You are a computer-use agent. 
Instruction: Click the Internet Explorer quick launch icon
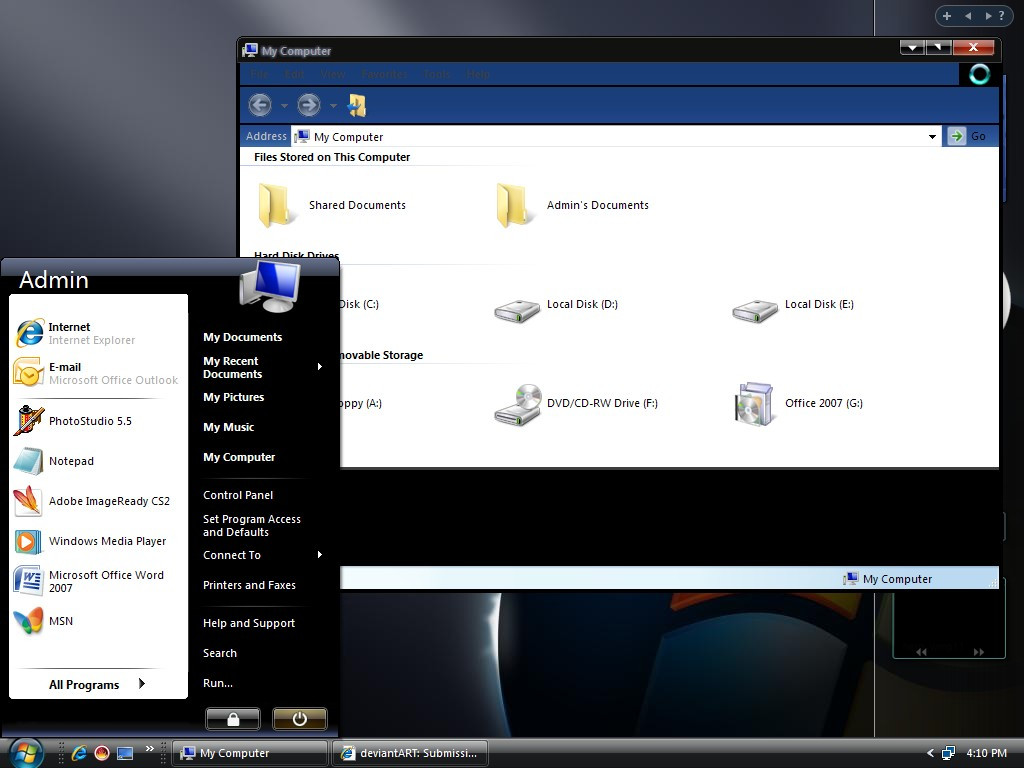79,753
